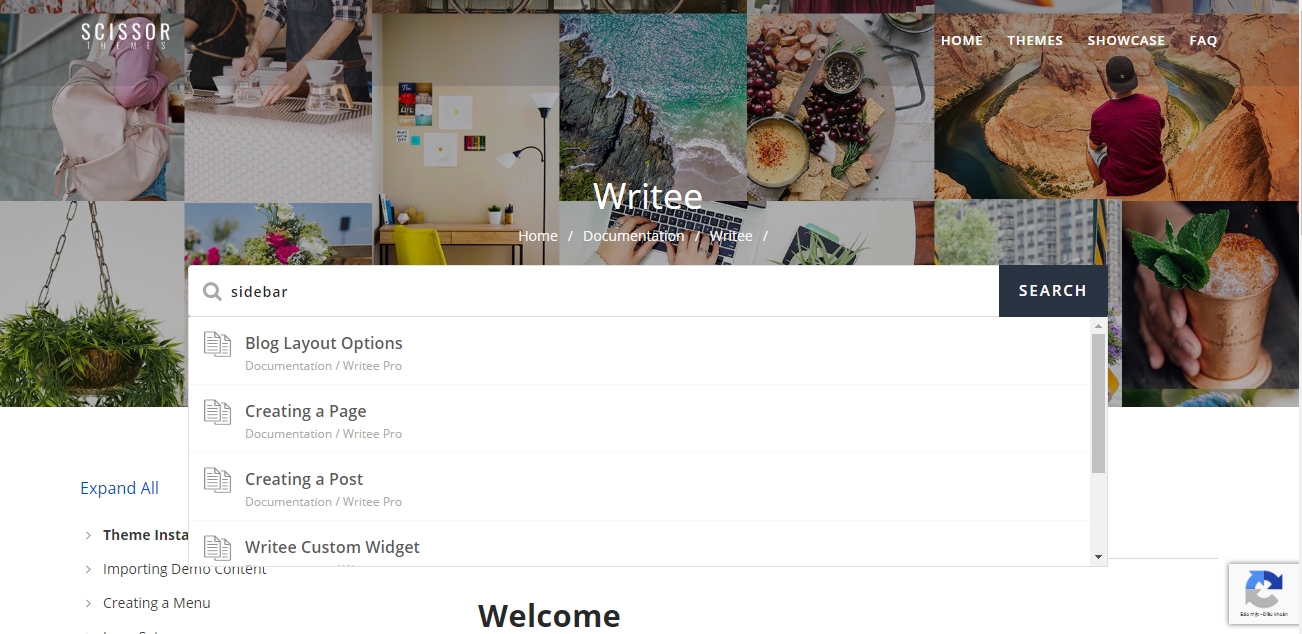Expand the Importing Demo Content chevron
Viewport: 1302px width, 634px height.
88,570
